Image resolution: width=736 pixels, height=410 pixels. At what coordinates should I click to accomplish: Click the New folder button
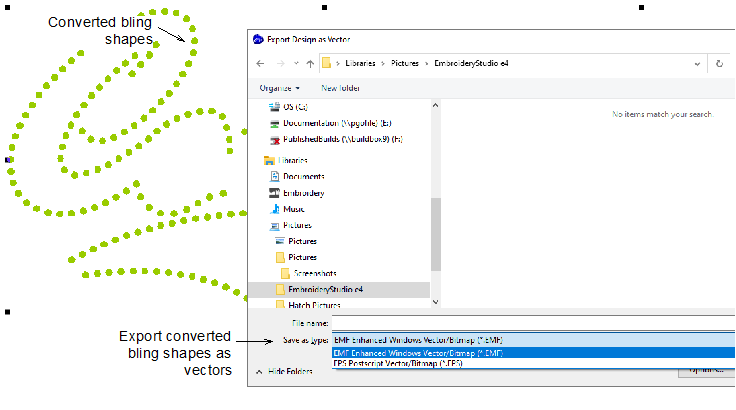340,87
